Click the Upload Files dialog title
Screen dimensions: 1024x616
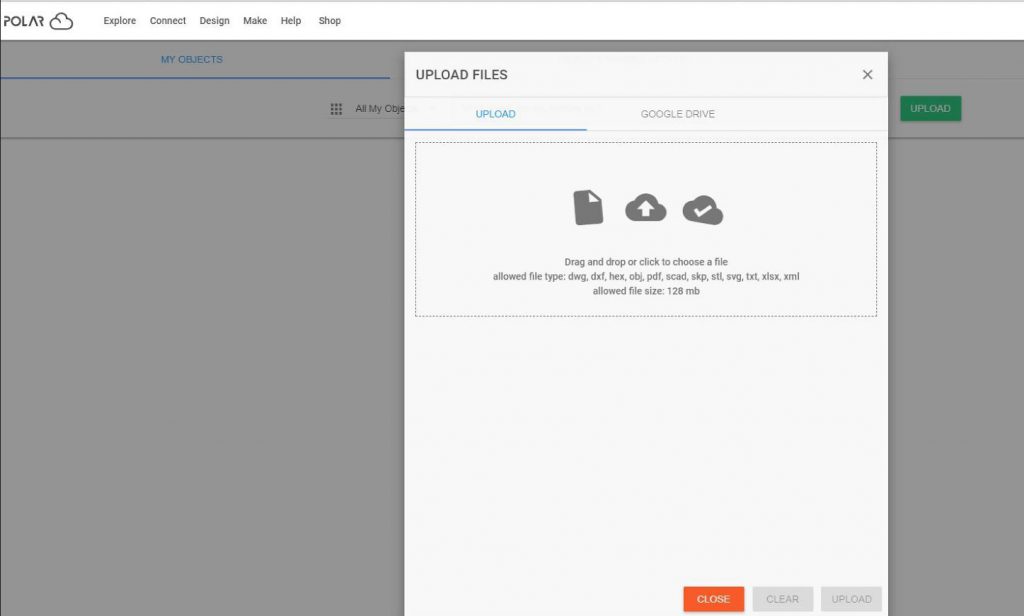tap(462, 74)
